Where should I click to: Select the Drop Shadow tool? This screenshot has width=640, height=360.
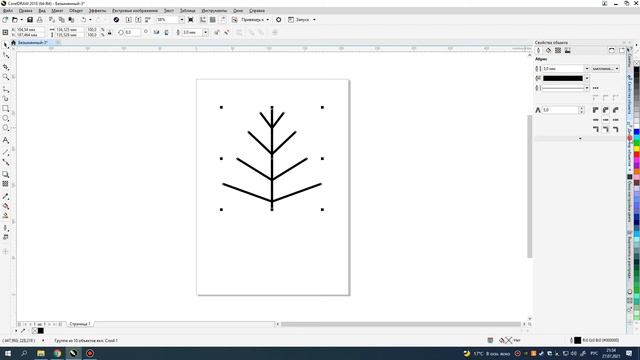(x=6, y=174)
